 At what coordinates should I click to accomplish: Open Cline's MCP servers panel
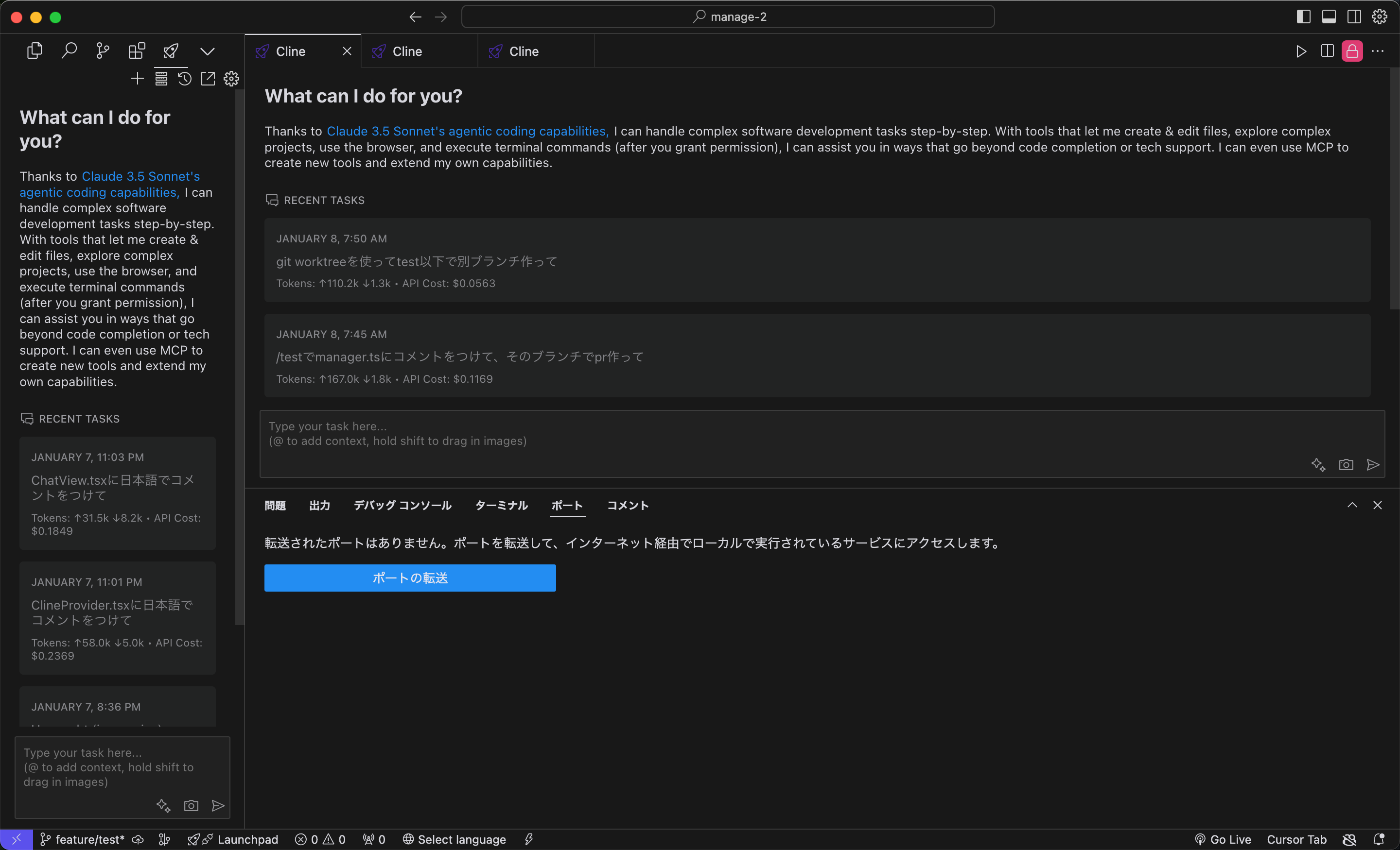[x=161, y=78]
